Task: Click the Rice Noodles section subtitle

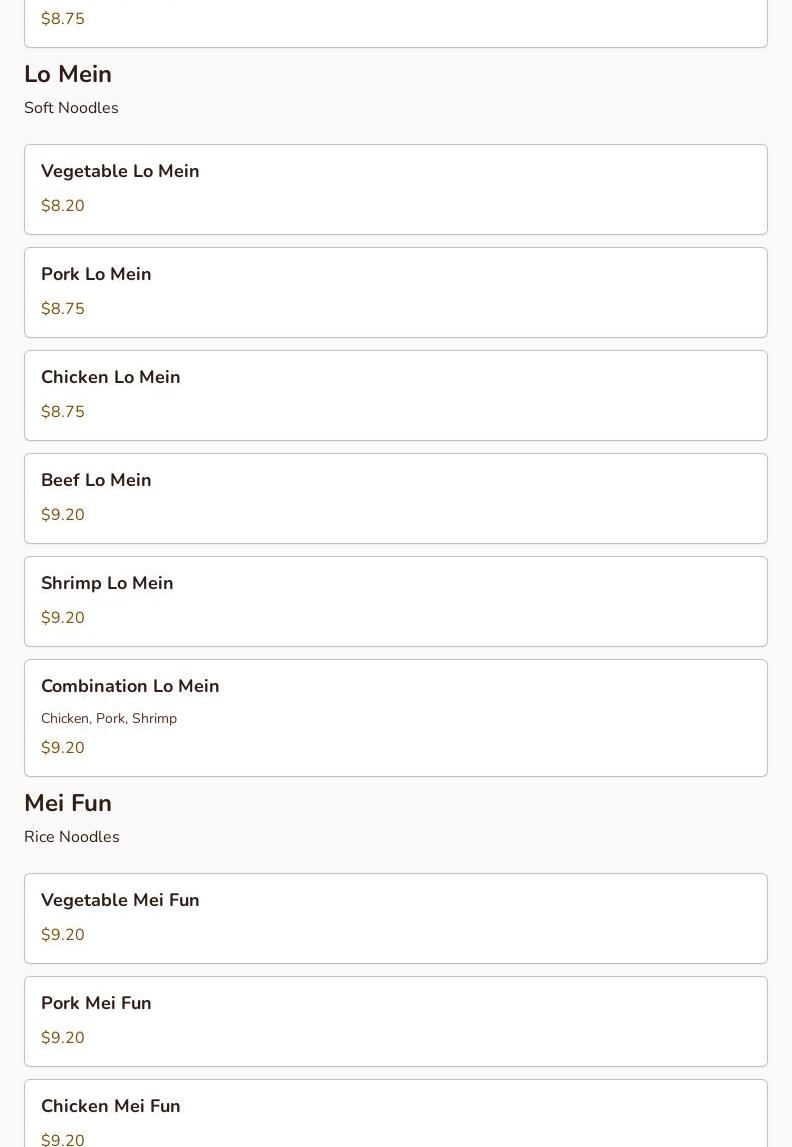Action: point(72,837)
